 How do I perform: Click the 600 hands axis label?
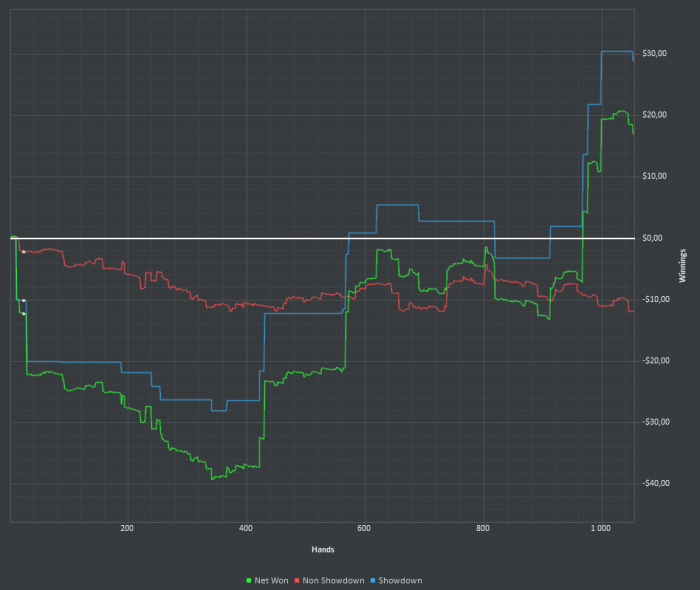[364, 528]
